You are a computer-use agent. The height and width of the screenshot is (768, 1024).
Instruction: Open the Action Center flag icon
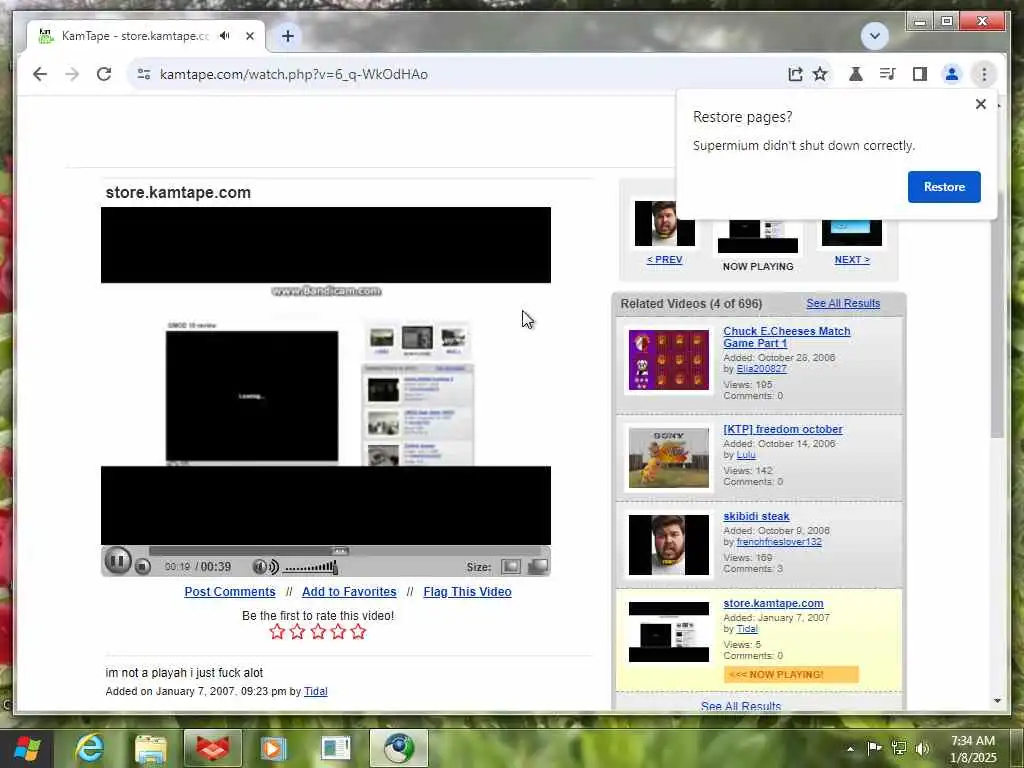click(x=874, y=748)
